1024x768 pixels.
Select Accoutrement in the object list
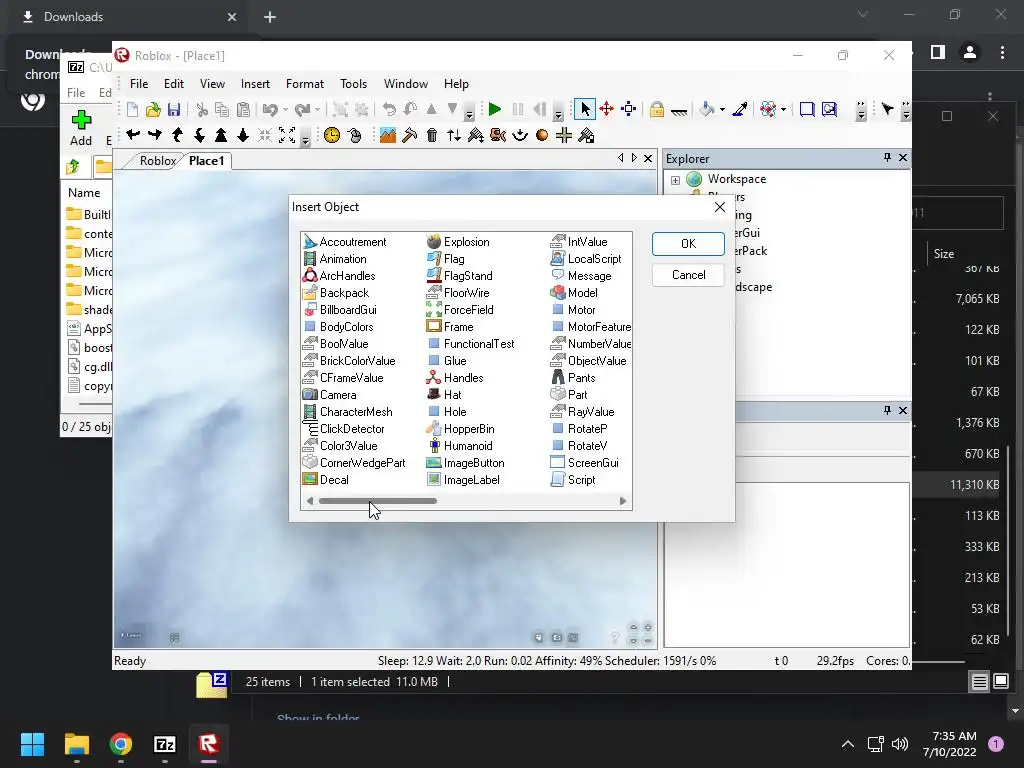(353, 242)
